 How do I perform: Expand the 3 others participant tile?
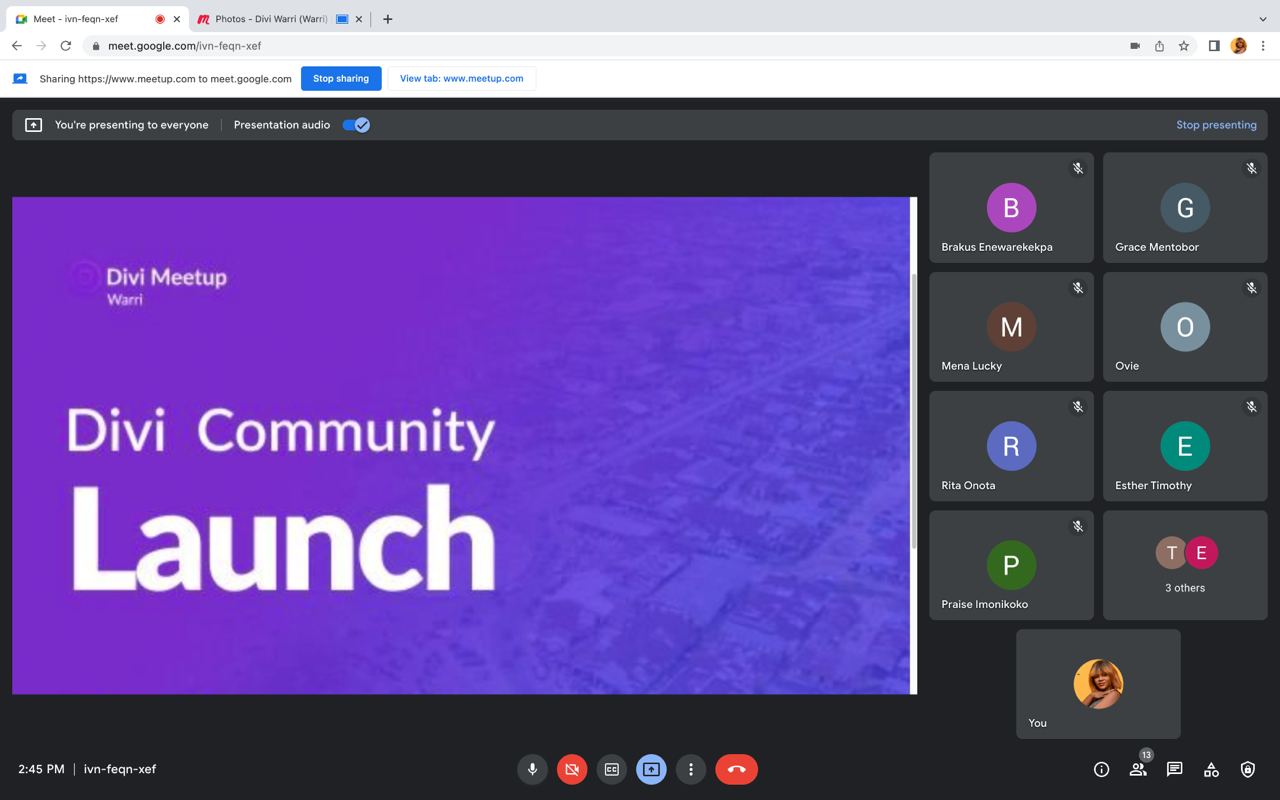coord(1184,564)
